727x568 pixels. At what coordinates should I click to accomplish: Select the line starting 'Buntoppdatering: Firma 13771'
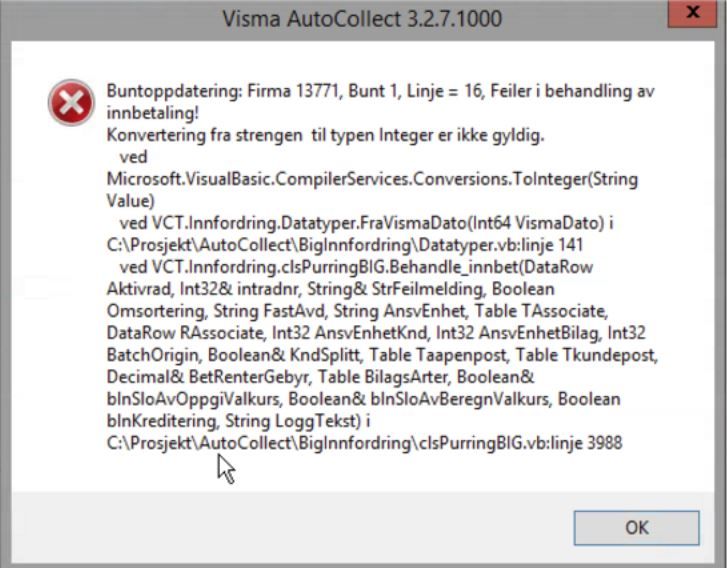pyautogui.click(x=380, y=91)
